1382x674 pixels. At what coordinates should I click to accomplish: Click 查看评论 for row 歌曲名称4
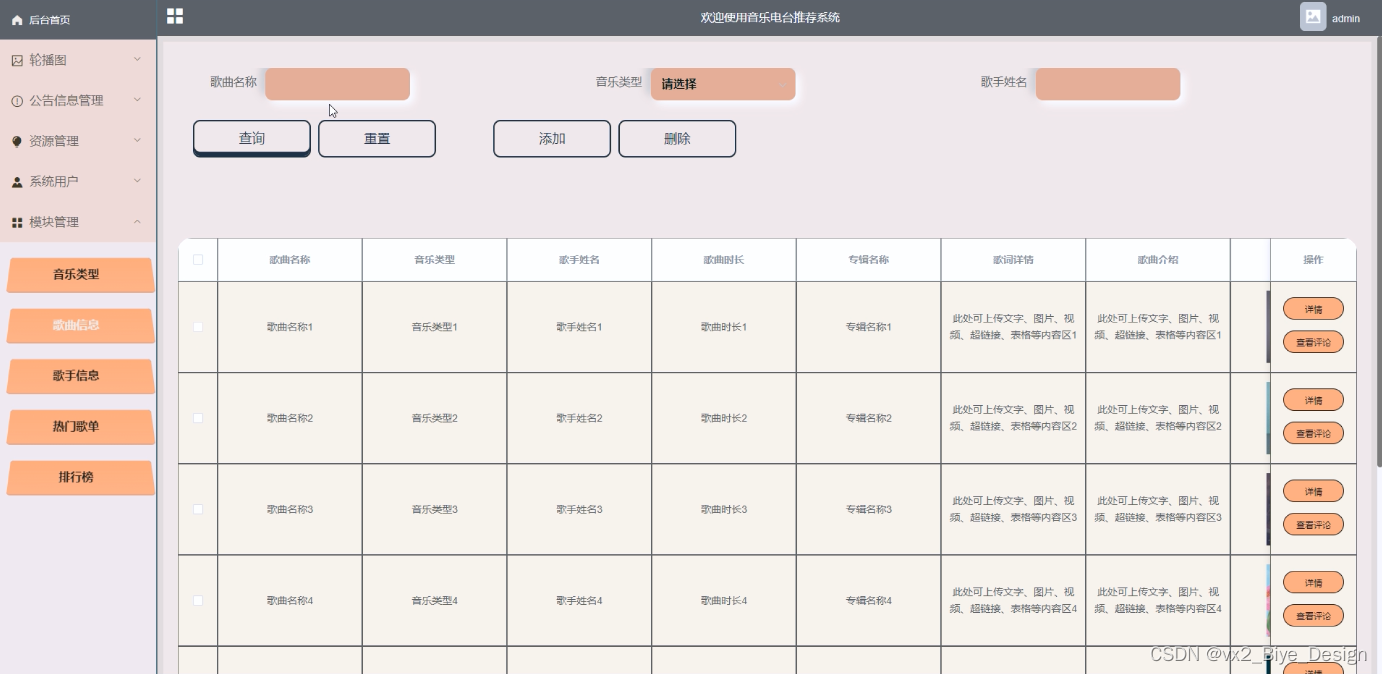point(1313,615)
